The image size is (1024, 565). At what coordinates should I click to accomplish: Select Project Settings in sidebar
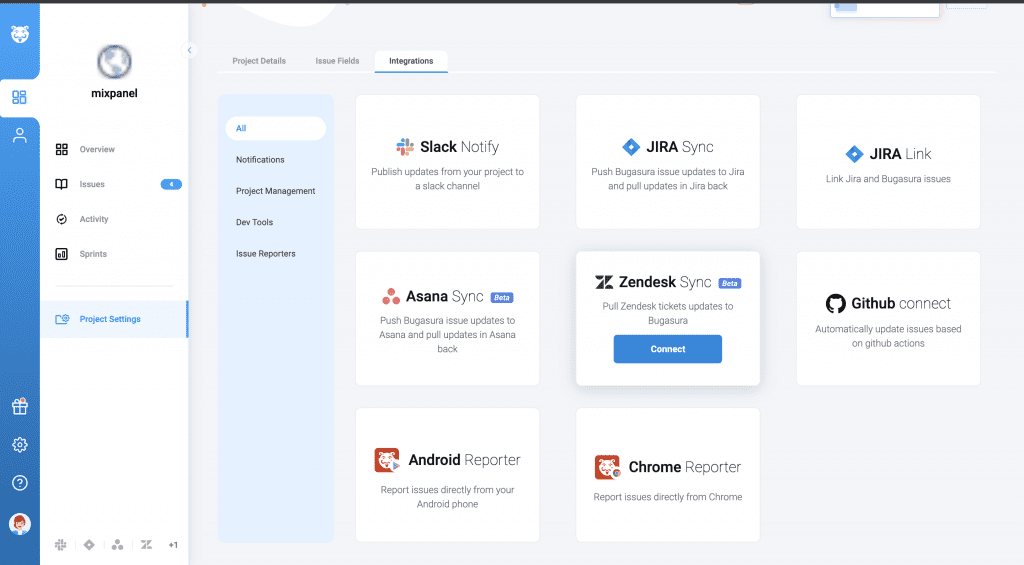114,319
